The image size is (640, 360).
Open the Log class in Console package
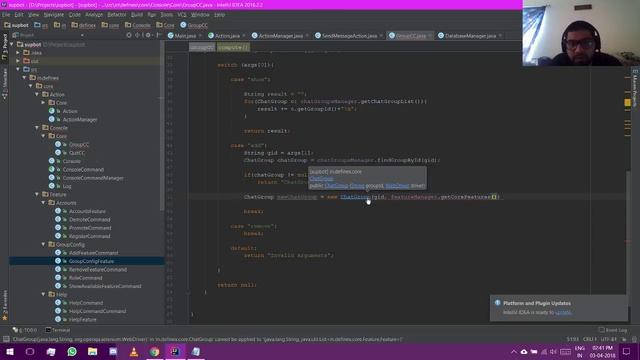(x=67, y=186)
